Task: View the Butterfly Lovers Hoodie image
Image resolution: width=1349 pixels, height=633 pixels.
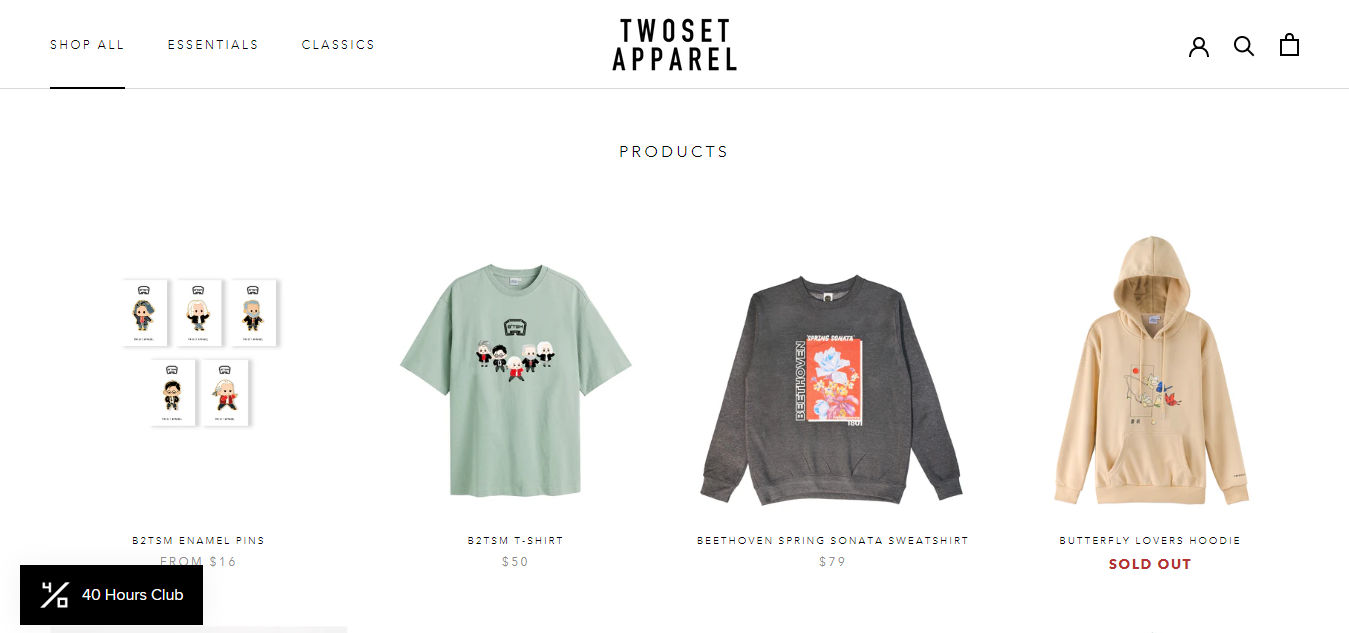Action: (1150, 371)
